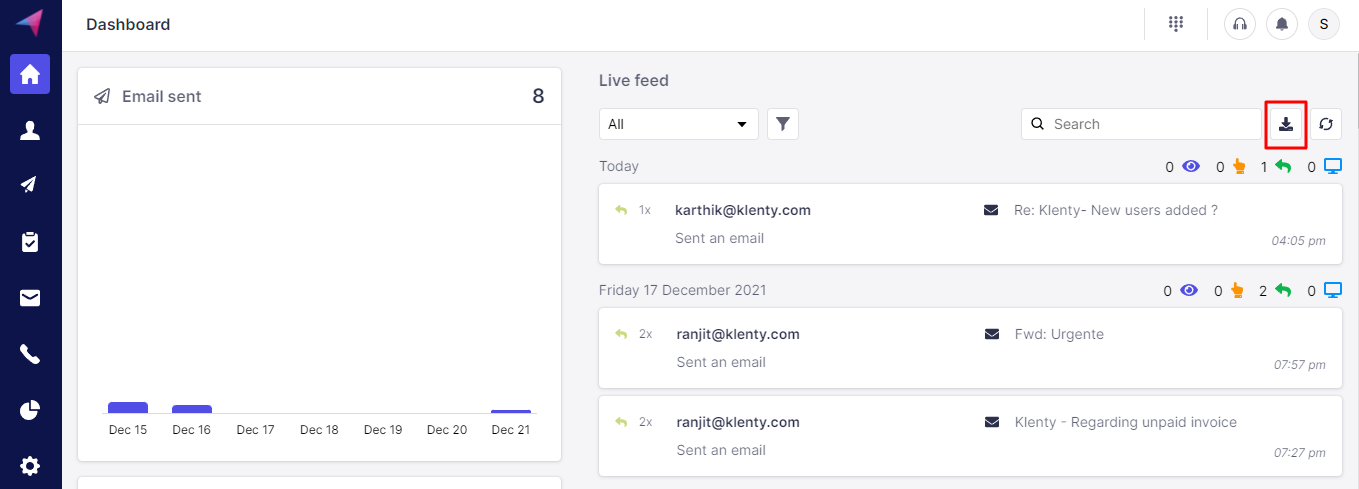Open the Settings gear icon
This screenshot has width=1359, height=489.
click(30, 465)
